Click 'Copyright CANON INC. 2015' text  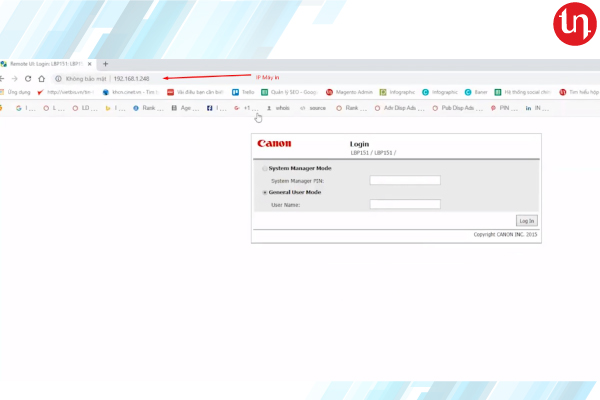[505, 234]
